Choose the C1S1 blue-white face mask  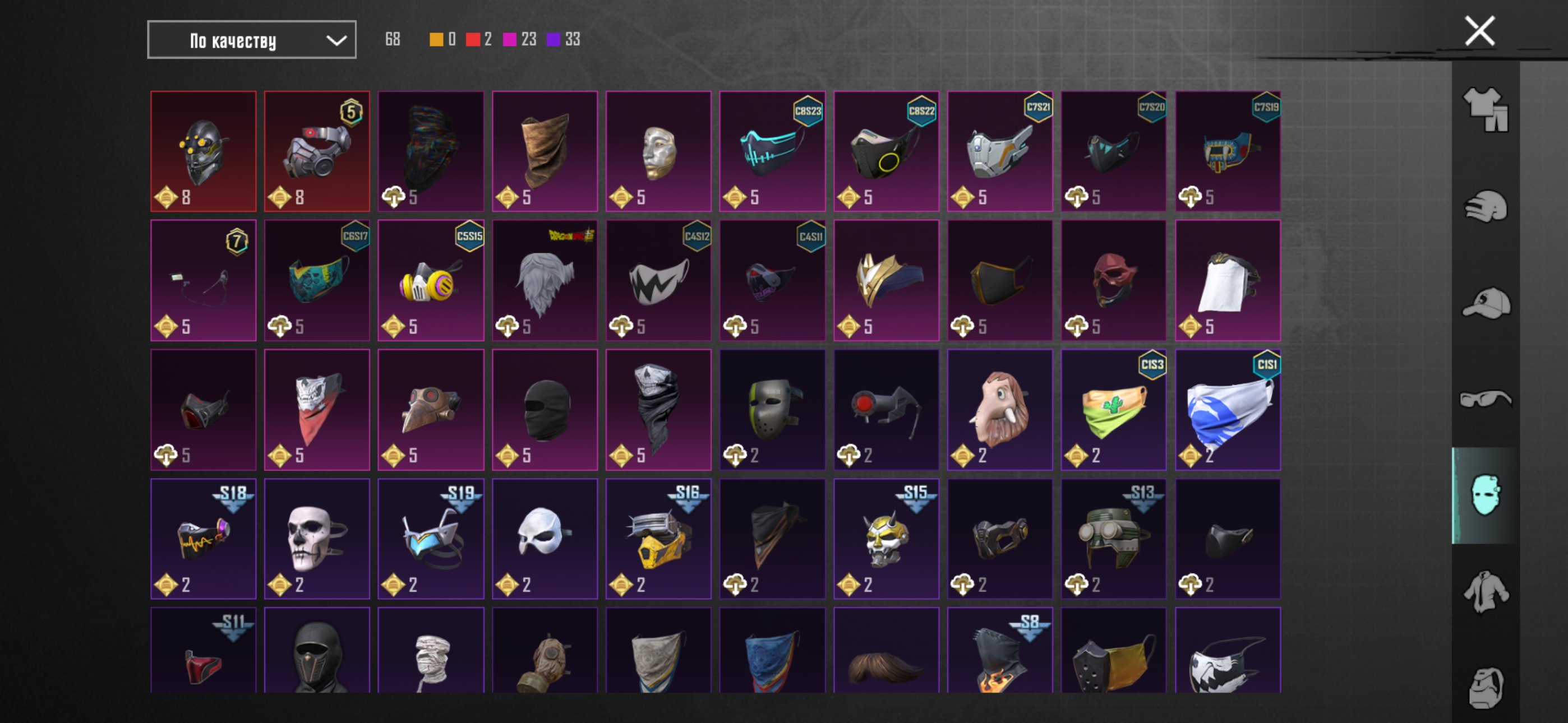pos(1227,410)
